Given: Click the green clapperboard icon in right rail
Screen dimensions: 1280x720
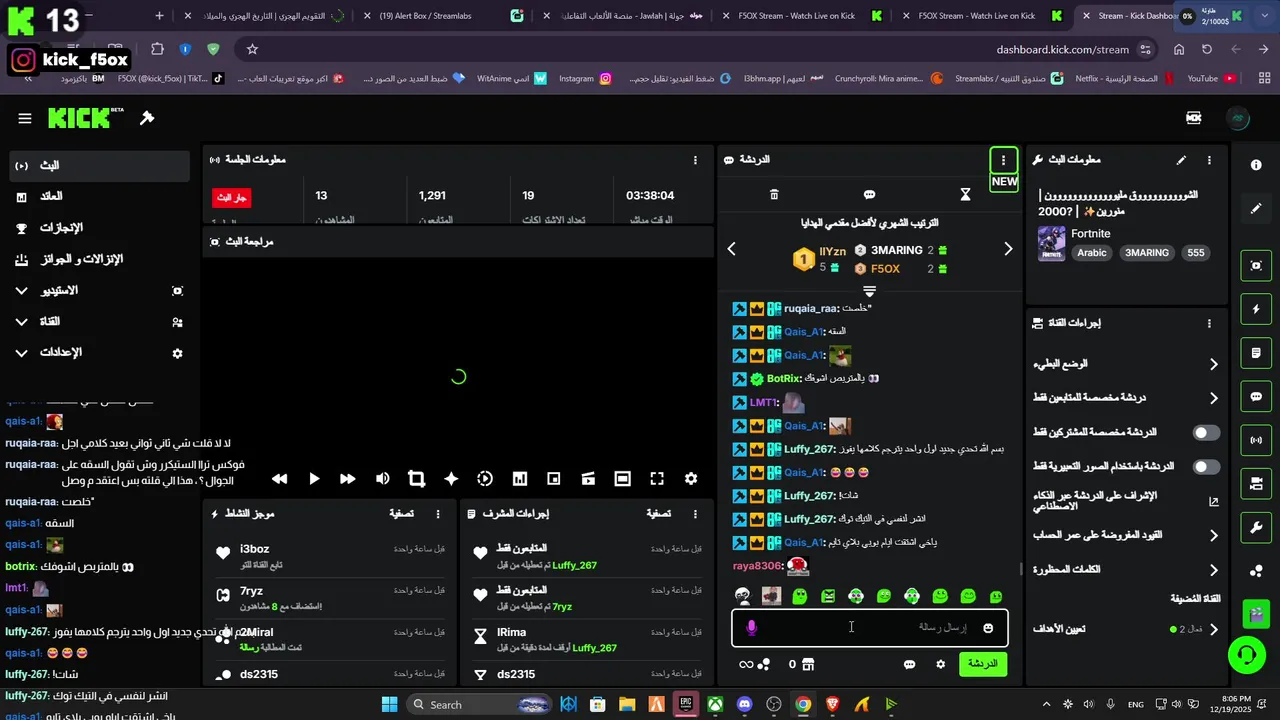Looking at the screenshot, I should 1256,612.
